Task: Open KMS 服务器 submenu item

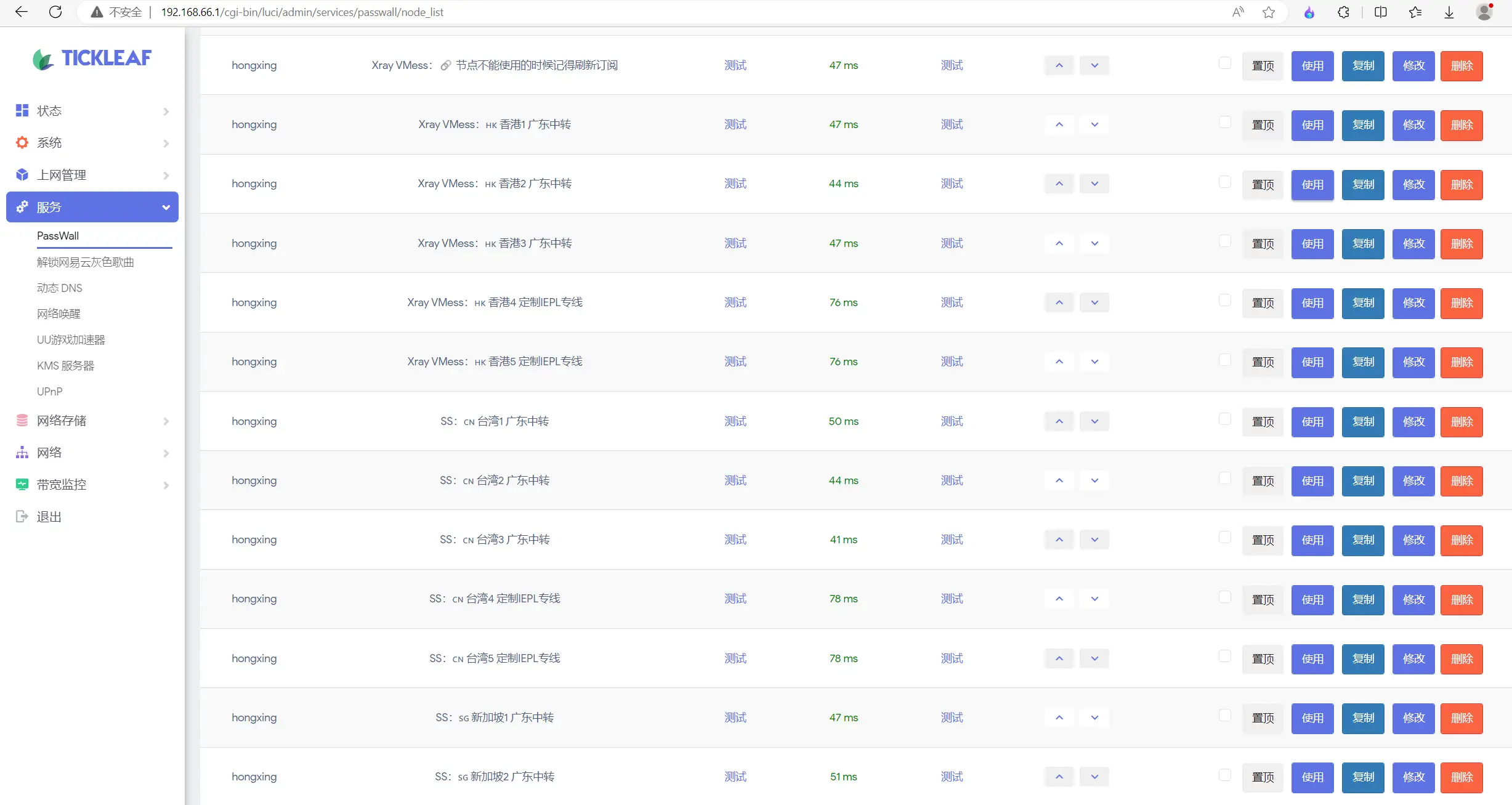Action: click(x=65, y=366)
